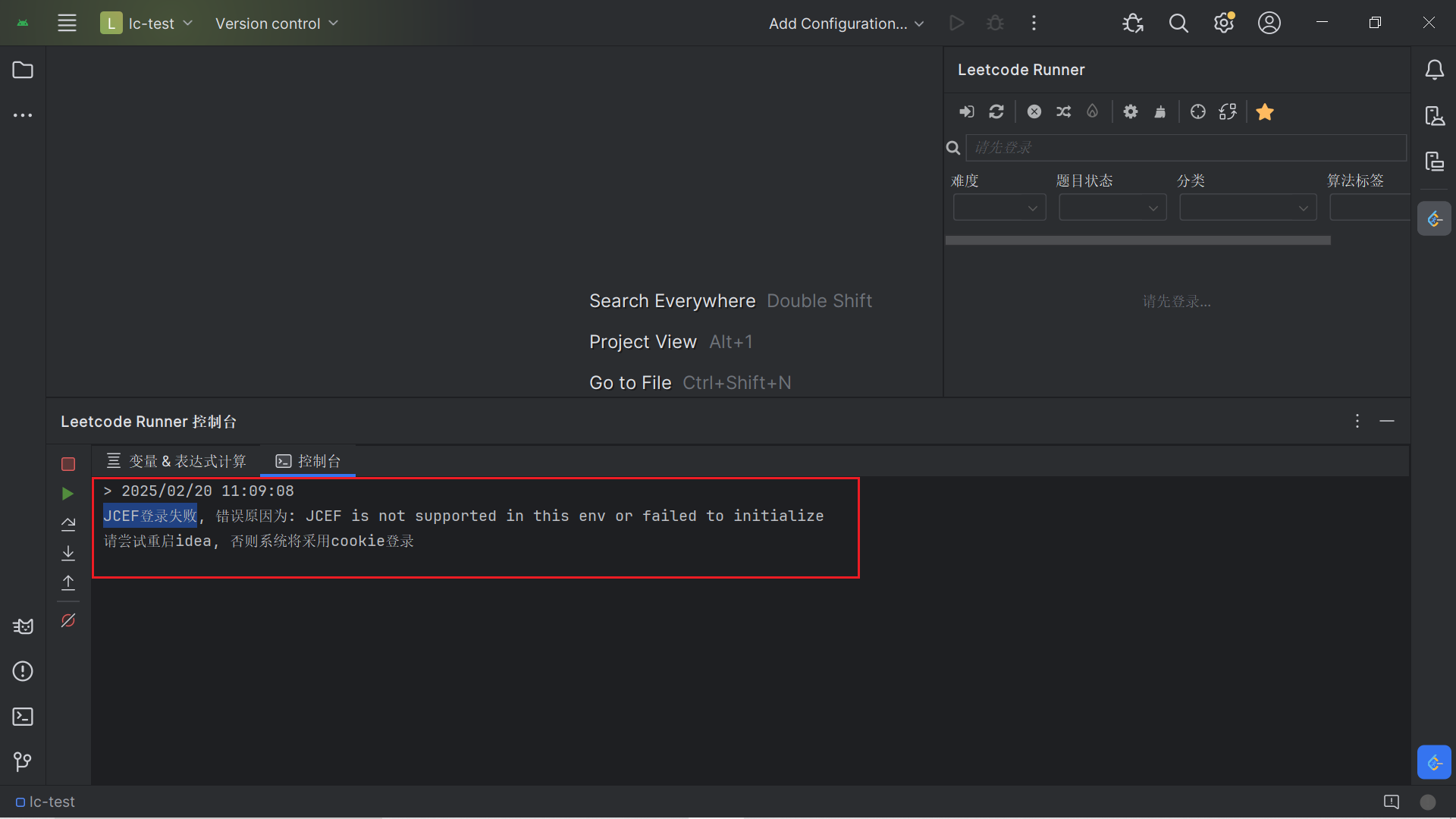The width and height of the screenshot is (1456, 819).
Task: Open the 题目状态 status dropdown
Action: click(x=1112, y=208)
